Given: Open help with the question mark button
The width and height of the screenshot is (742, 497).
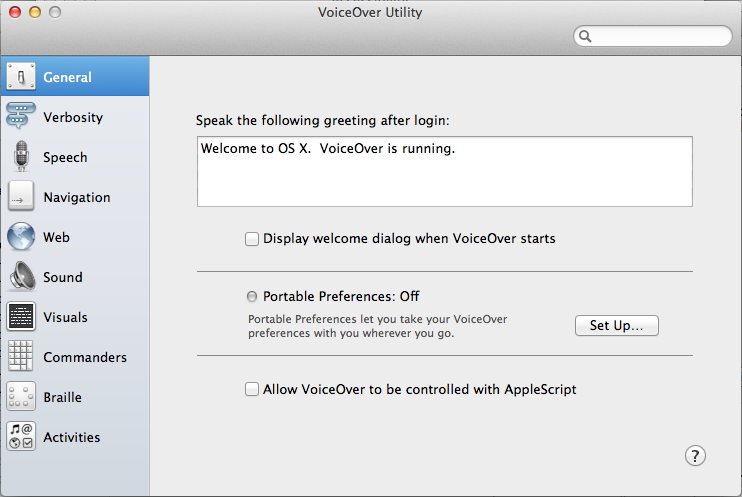Looking at the screenshot, I should tap(695, 456).
